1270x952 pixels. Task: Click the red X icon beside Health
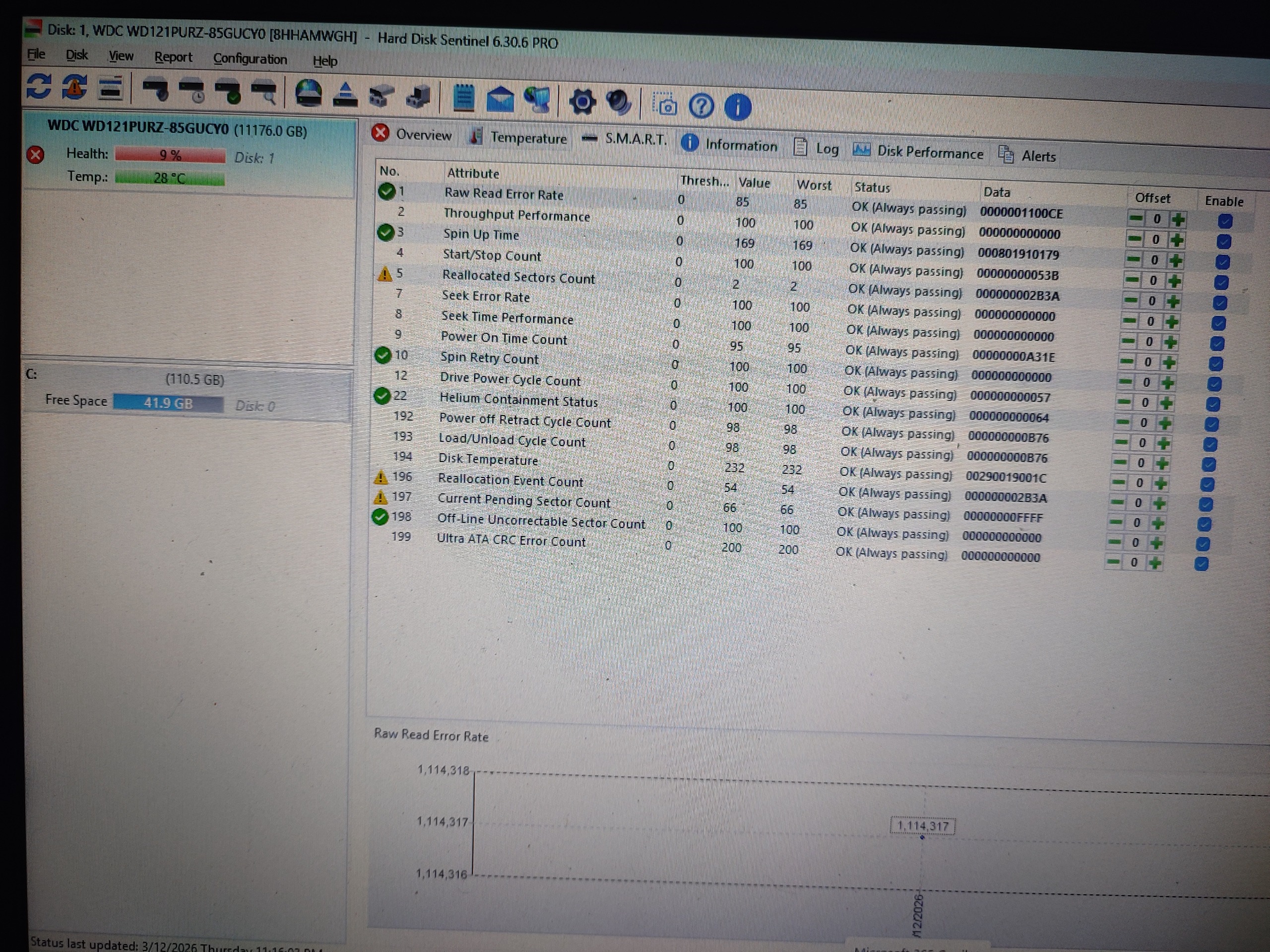(36, 154)
